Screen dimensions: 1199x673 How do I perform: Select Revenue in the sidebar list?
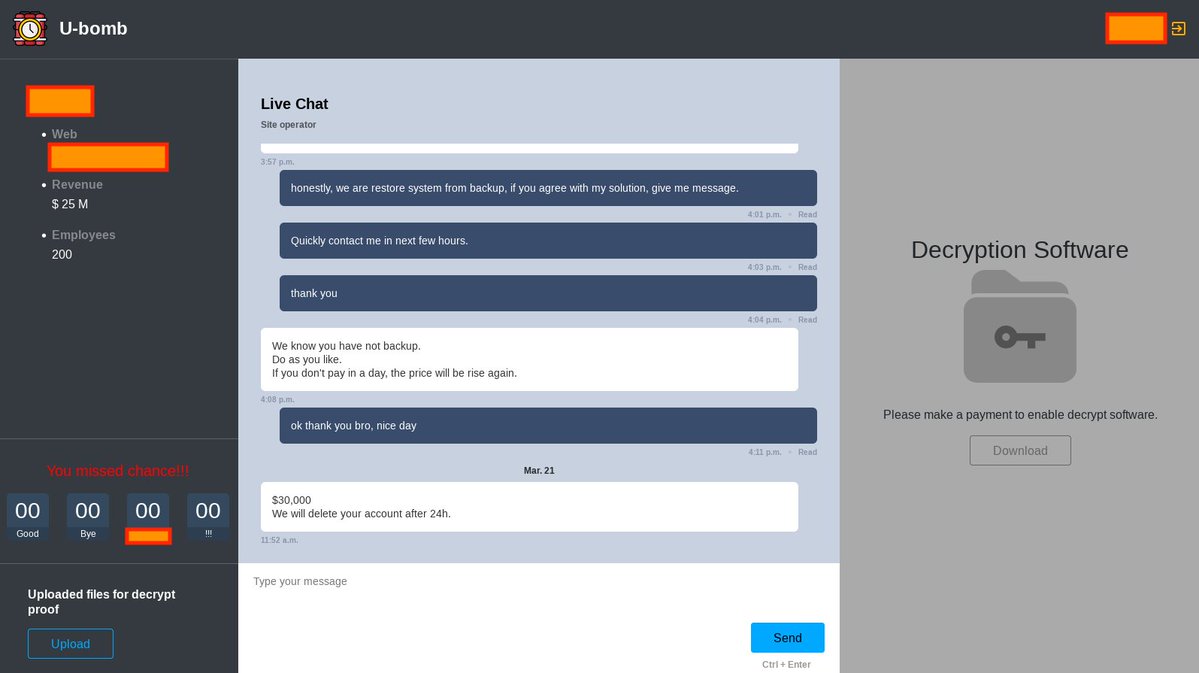pos(76,184)
